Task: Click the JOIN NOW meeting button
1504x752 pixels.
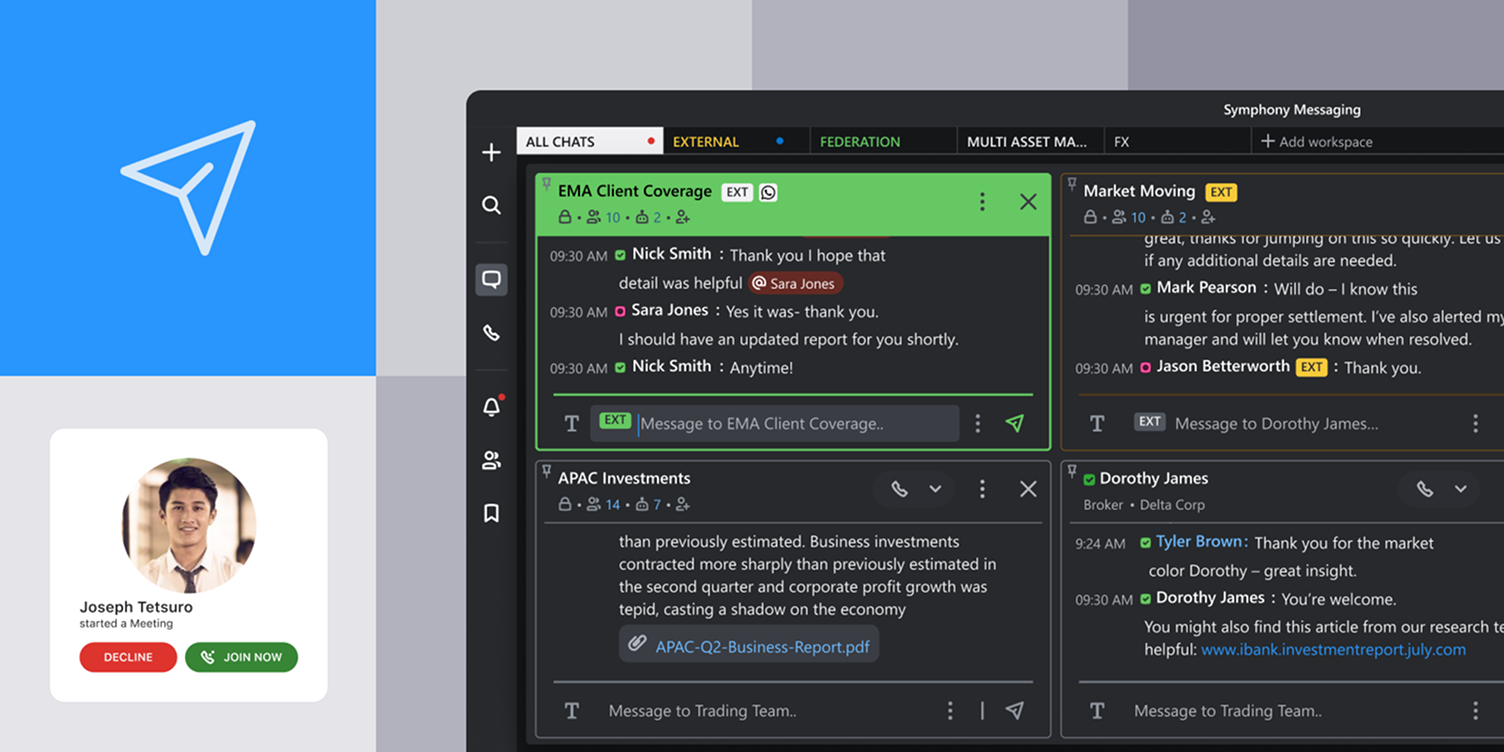Action: [241, 657]
